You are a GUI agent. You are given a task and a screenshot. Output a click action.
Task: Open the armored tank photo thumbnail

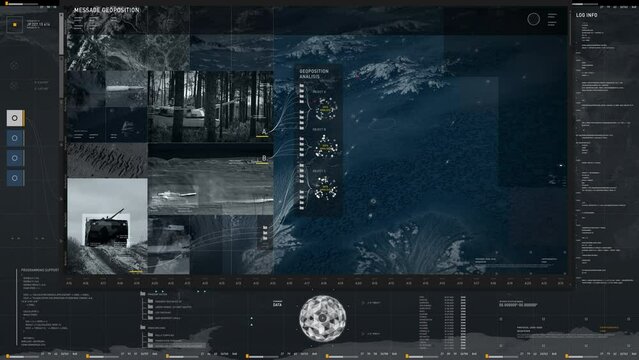click(x=107, y=225)
